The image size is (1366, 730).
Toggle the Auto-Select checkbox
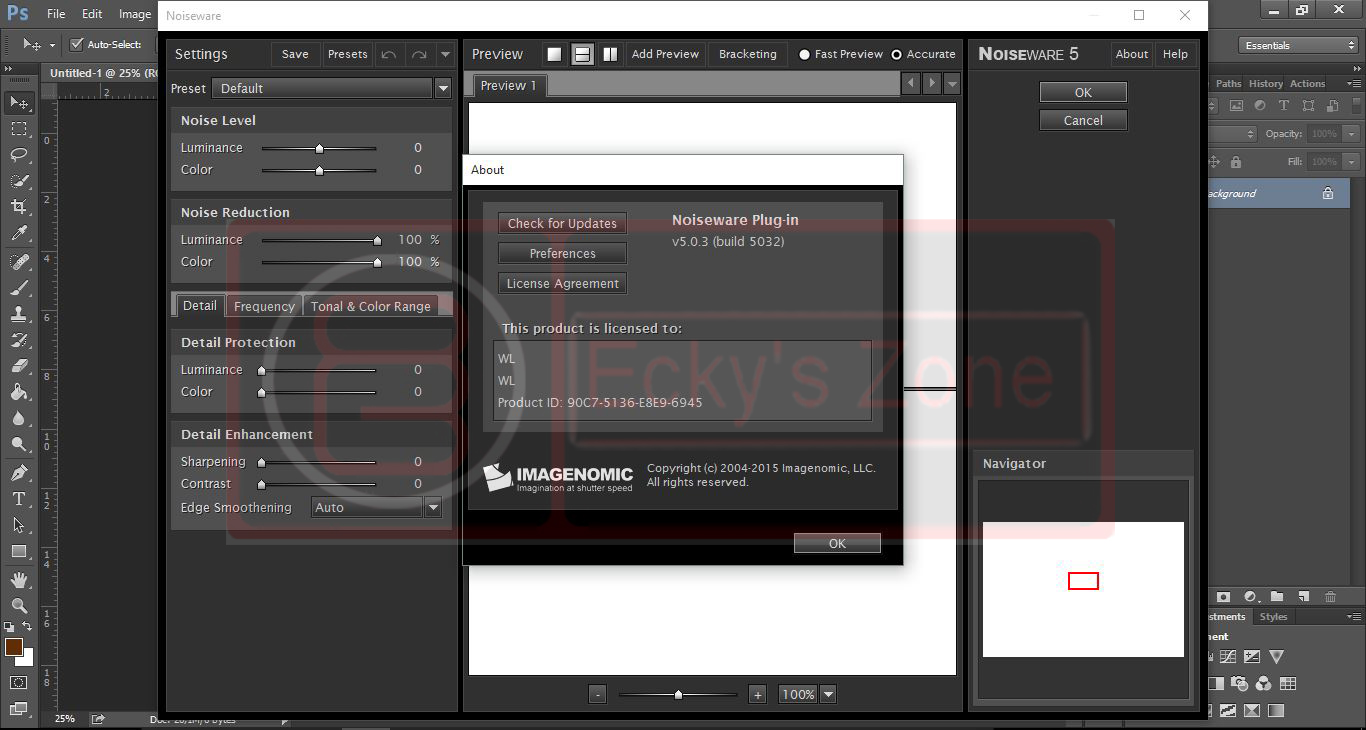(x=77, y=44)
